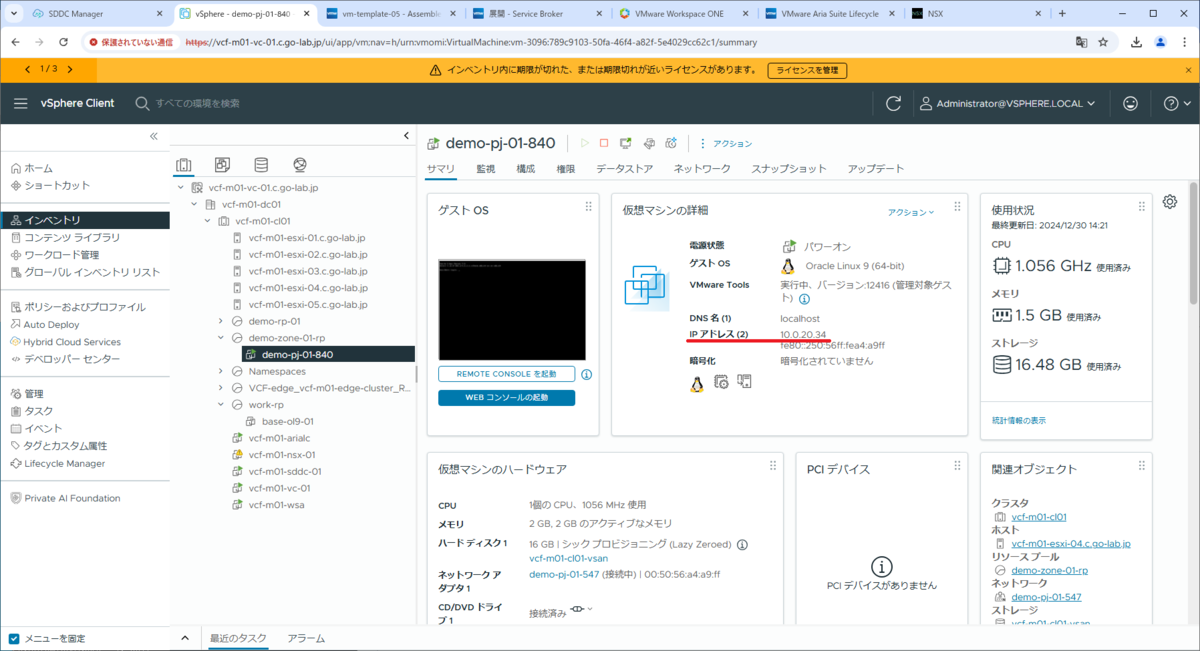Viewport: 1200px width, 651px height.
Task: Open the help question mark menu
Action: tap(1177, 103)
